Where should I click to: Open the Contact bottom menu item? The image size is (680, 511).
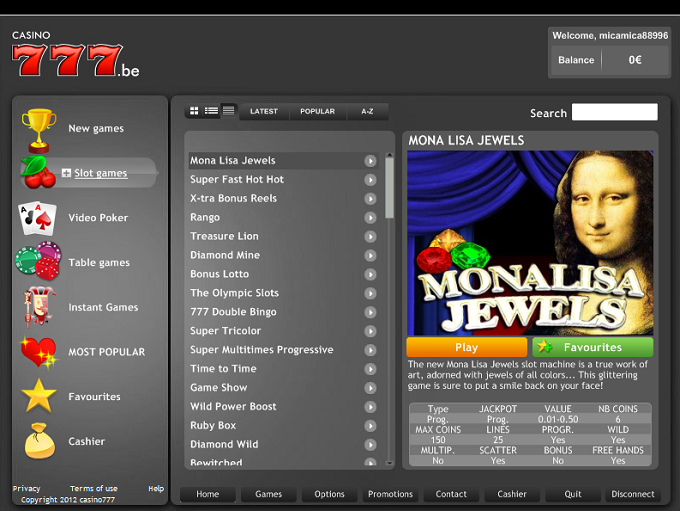tap(451, 494)
